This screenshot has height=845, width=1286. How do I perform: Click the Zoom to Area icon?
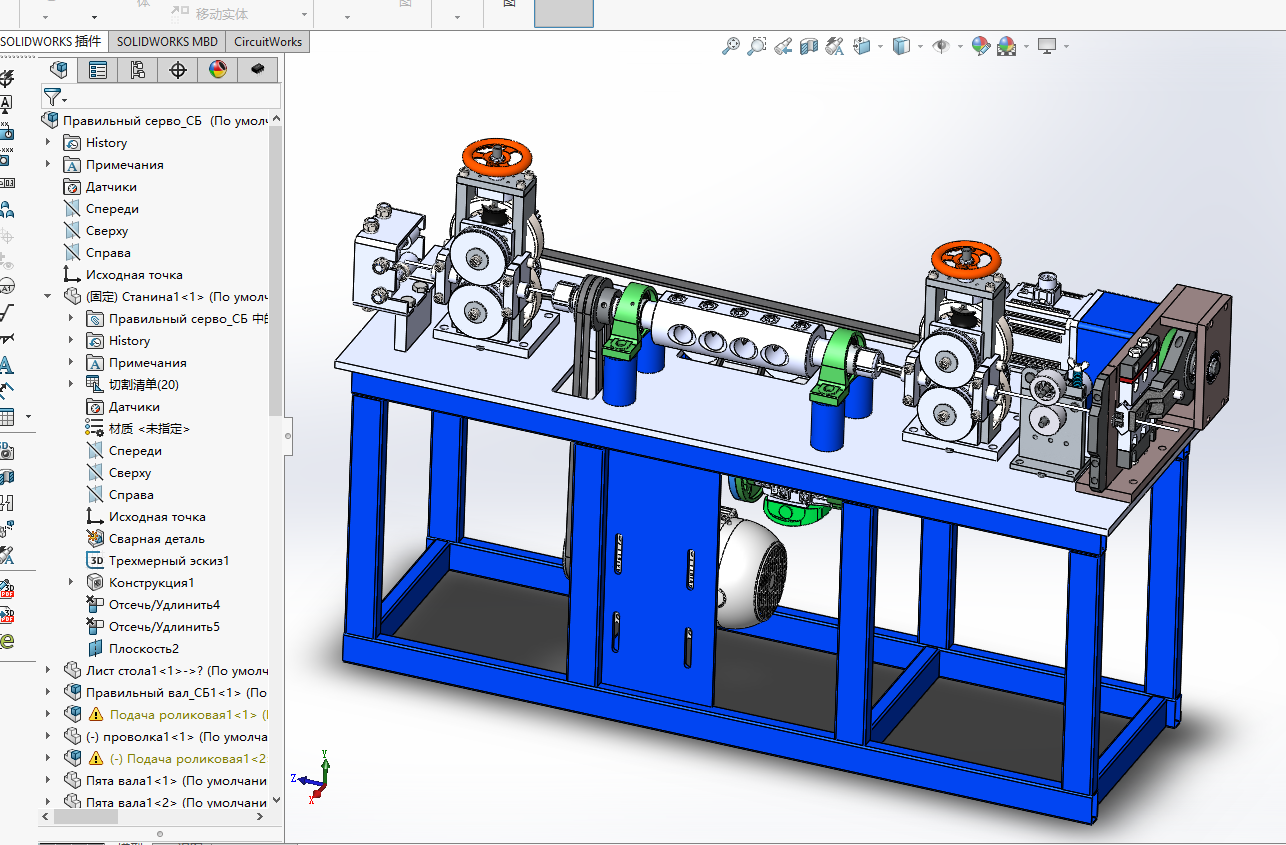point(757,45)
